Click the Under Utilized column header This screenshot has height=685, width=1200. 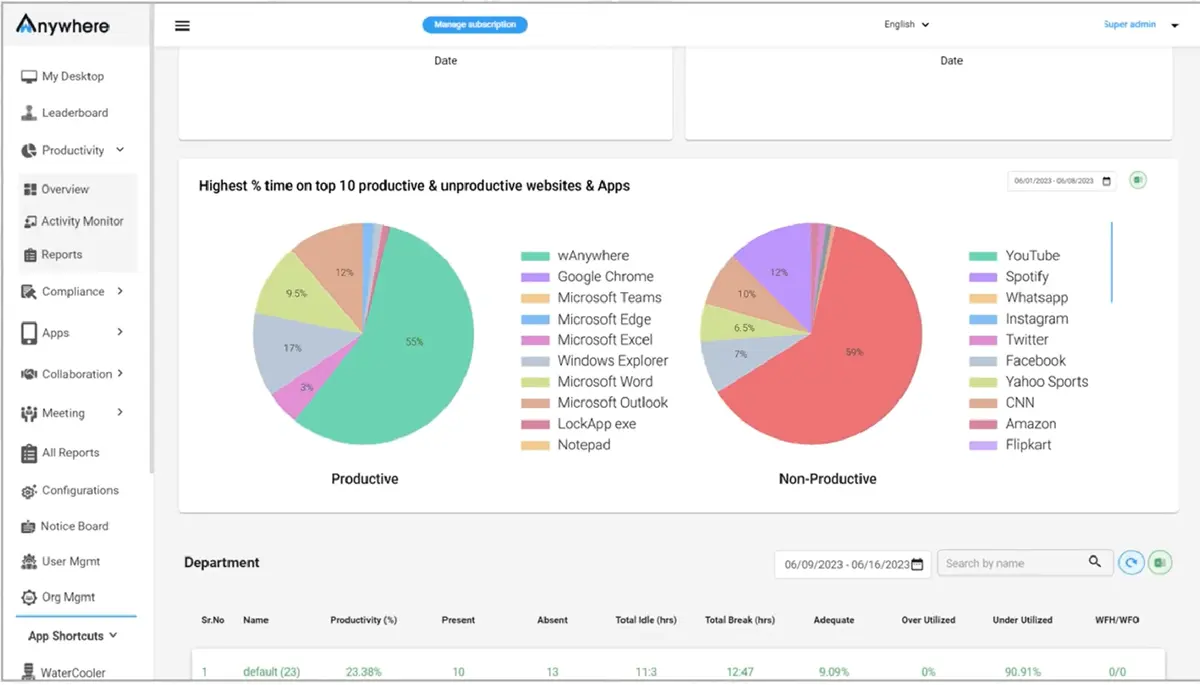(1022, 620)
